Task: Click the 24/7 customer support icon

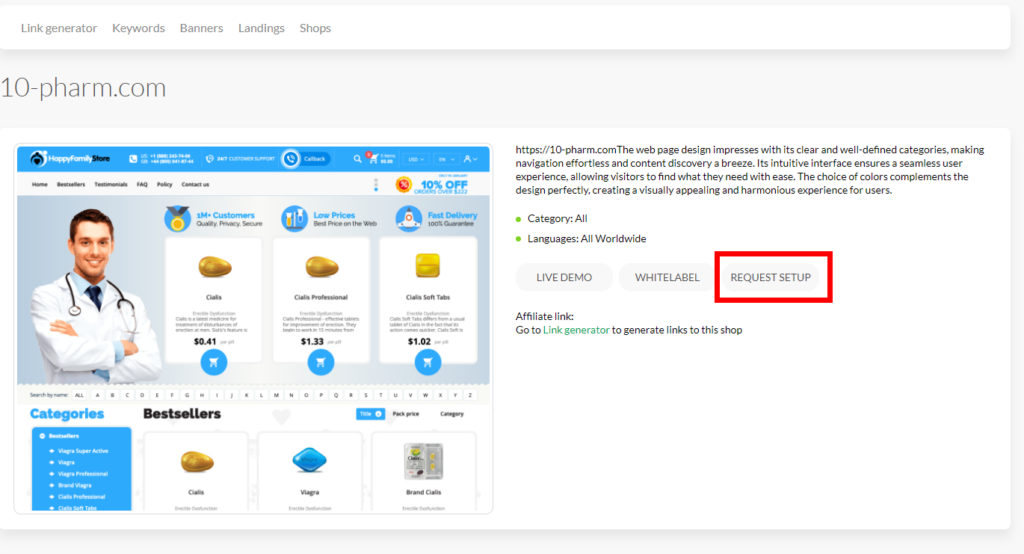Action: (210, 159)
